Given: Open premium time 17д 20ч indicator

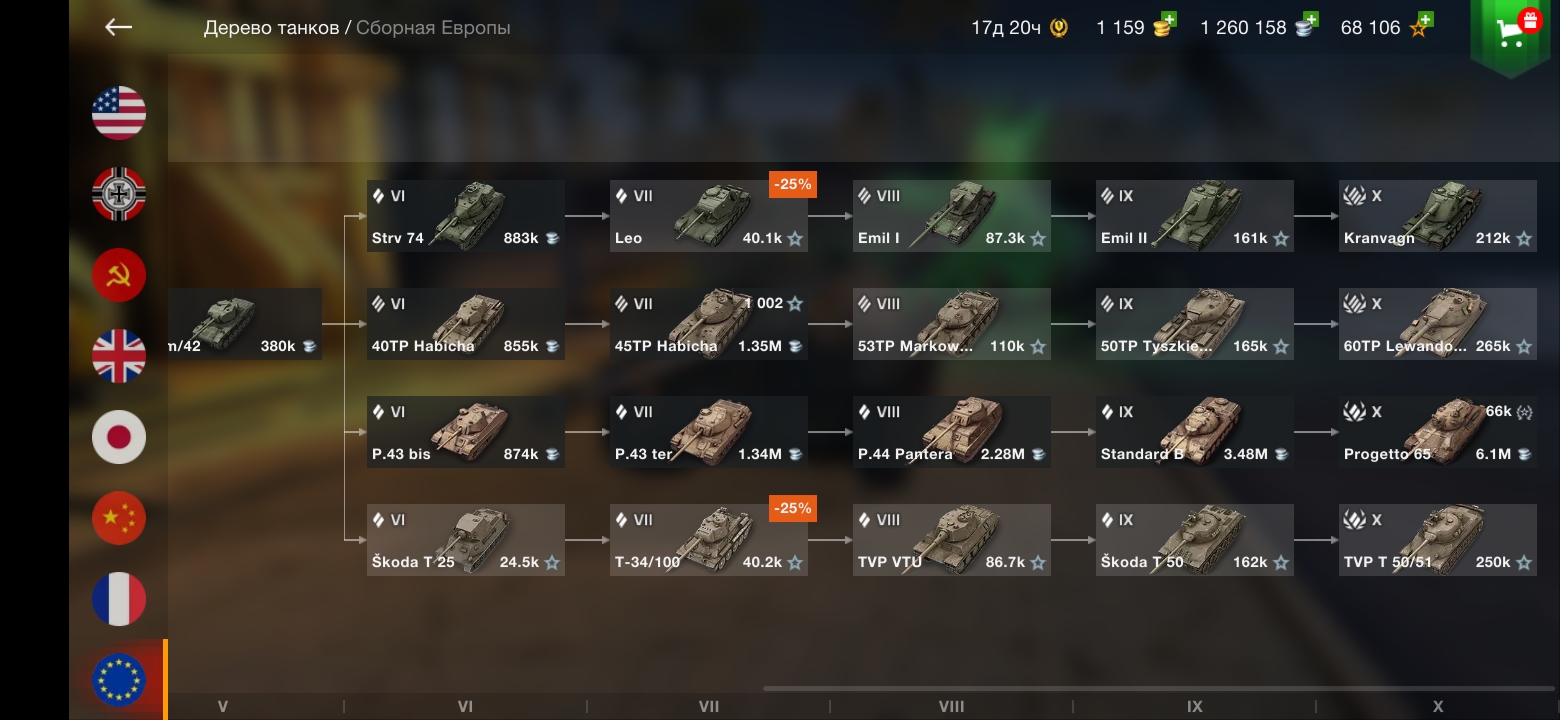Looking at the screenshot, I should point(1019,28).
